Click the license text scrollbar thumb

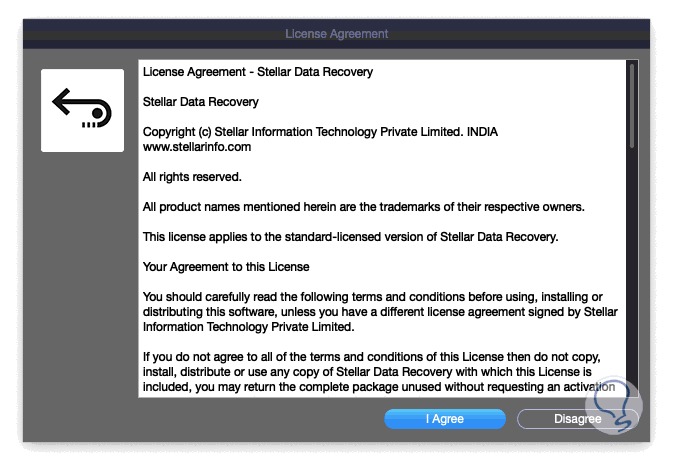[632, 106]
